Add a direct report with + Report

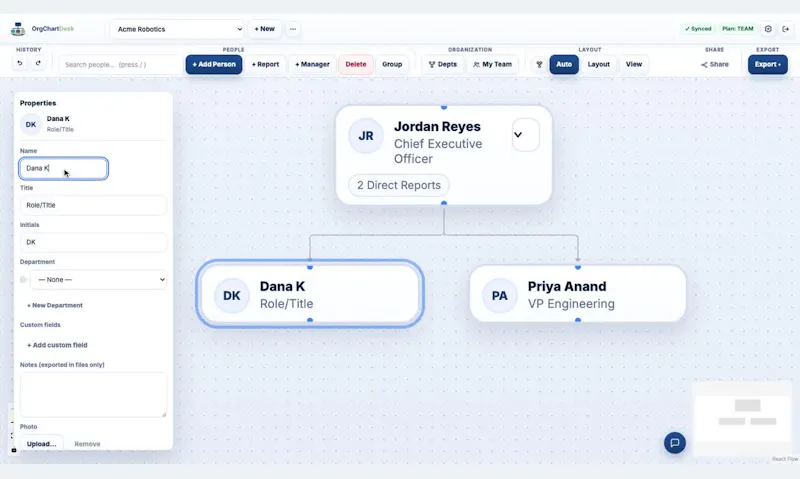pyautogui.click(x=265, y=64)
